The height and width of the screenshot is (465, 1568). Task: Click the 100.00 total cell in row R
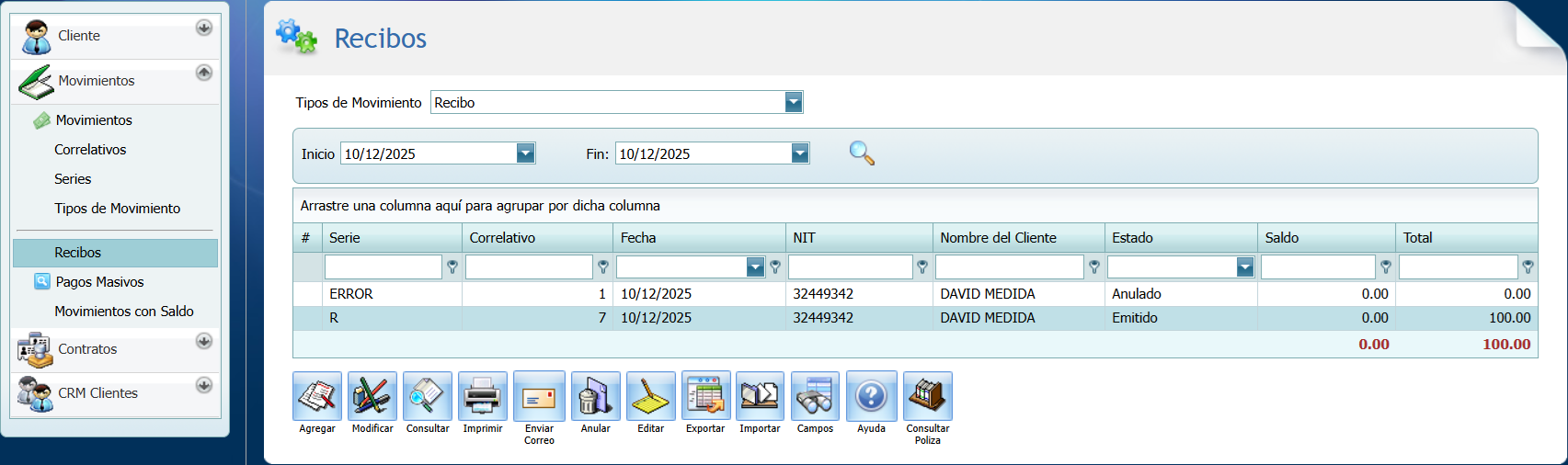(x=1467, y=318)
